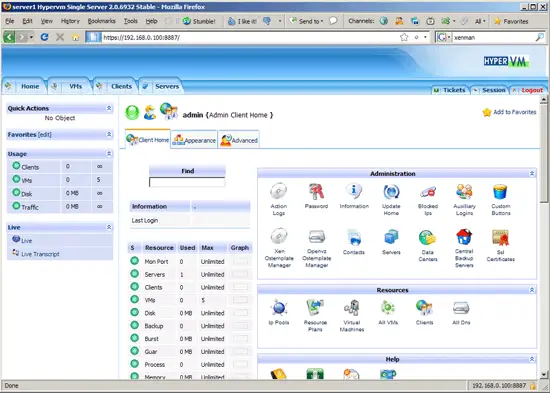Open the History menu
This screenshot has width=550, height=393.
coord(70,21)
